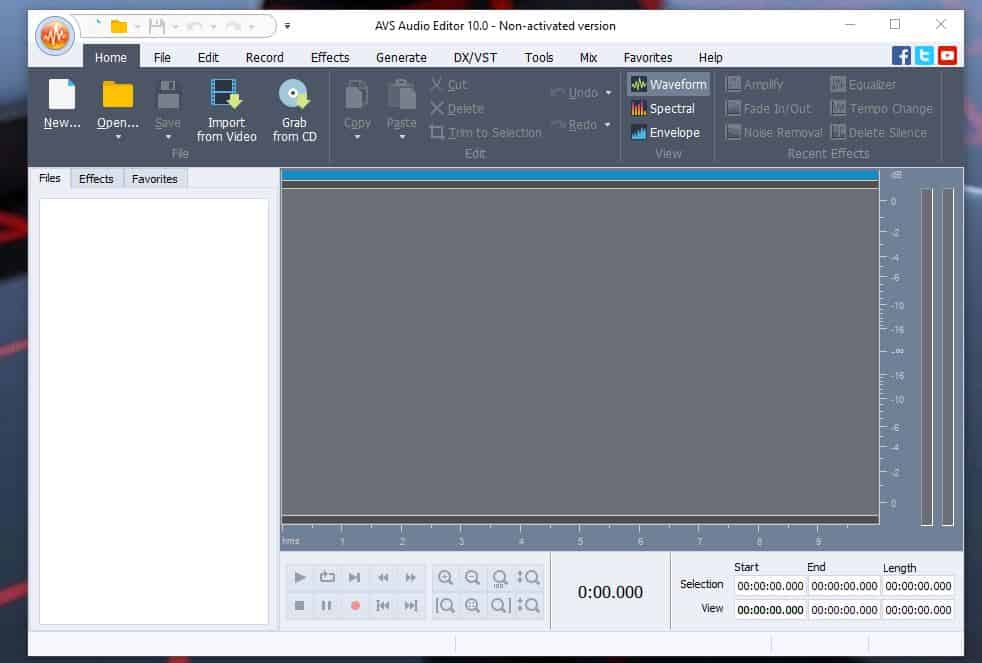
Task: Expand the Open dropdown arrow
Action: pyautogui.click(x=118, y=137)
